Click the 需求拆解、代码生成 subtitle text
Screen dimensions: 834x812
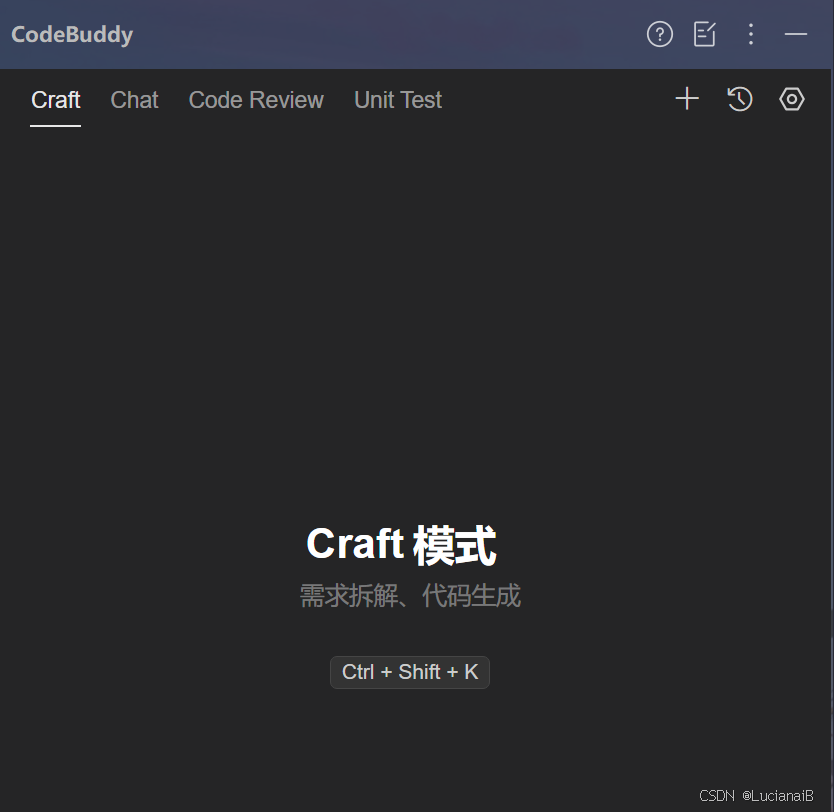click(x=410, y=595)
